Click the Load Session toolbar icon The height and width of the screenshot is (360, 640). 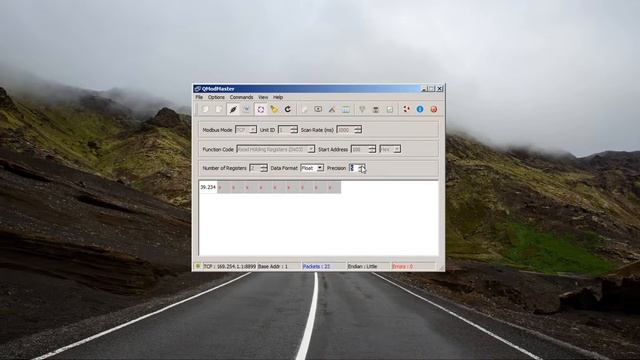(x=205, y=109)
